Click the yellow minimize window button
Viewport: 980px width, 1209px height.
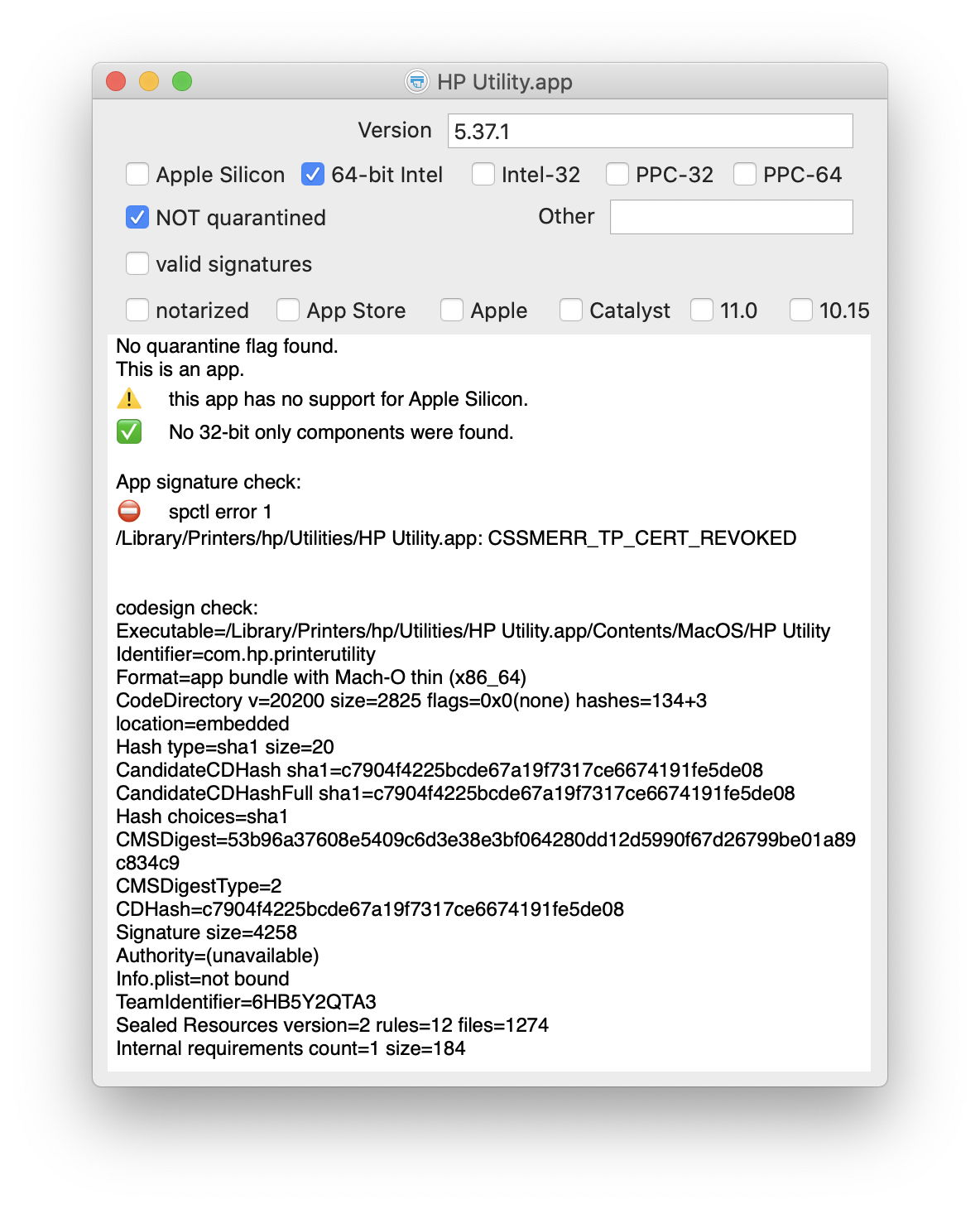tap(149, 81)
